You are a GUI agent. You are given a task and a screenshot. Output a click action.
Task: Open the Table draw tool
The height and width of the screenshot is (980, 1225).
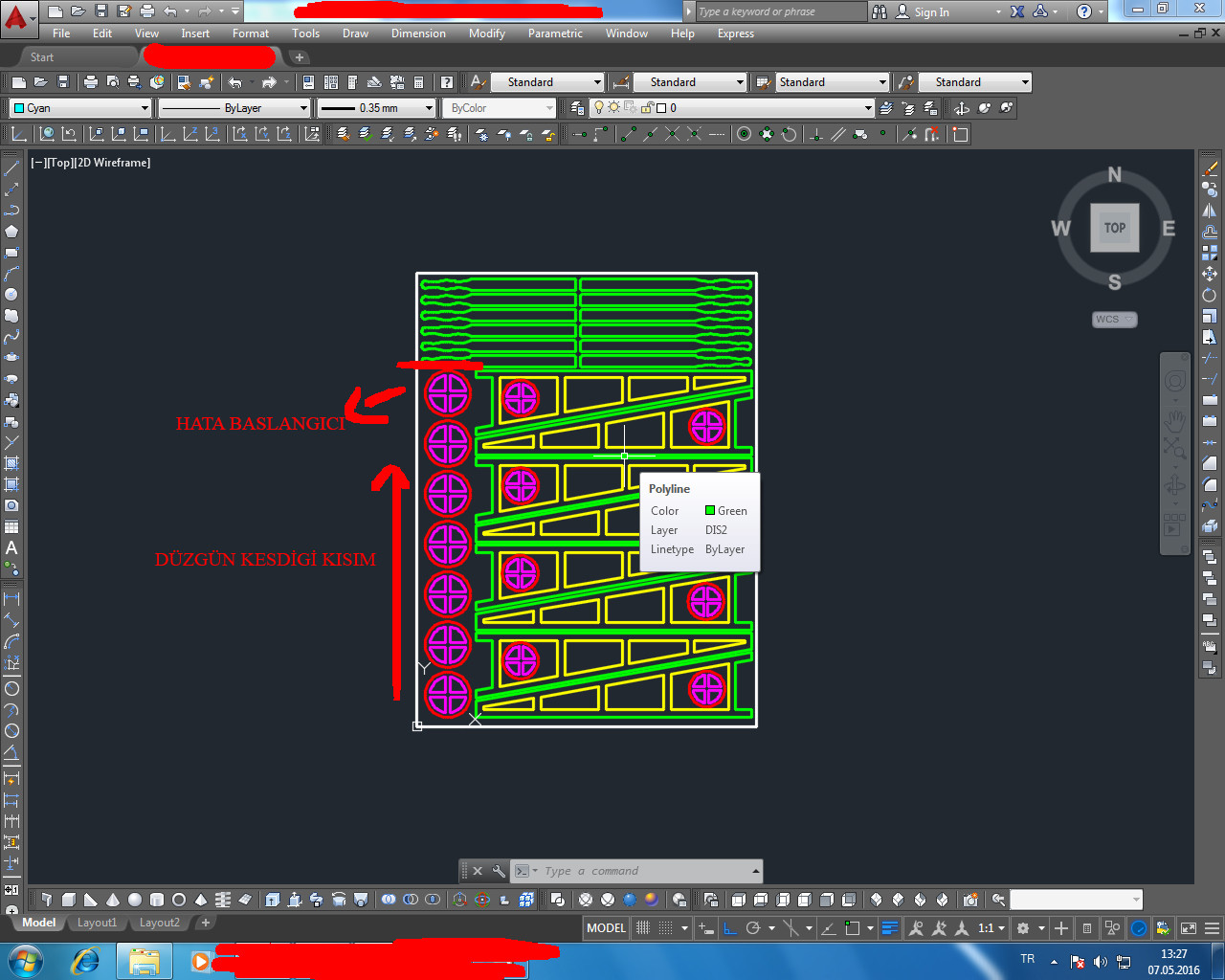coord(11,526)
